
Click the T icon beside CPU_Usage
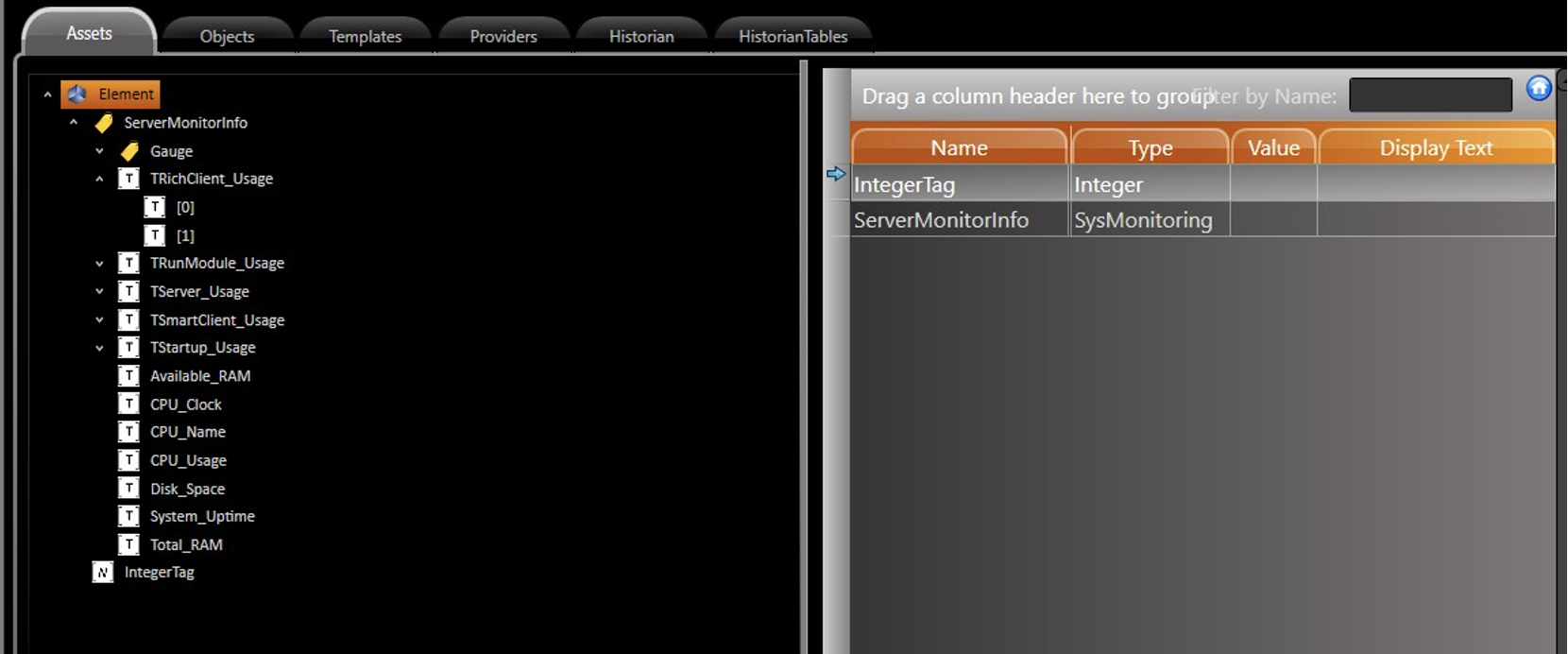(128, 460)
